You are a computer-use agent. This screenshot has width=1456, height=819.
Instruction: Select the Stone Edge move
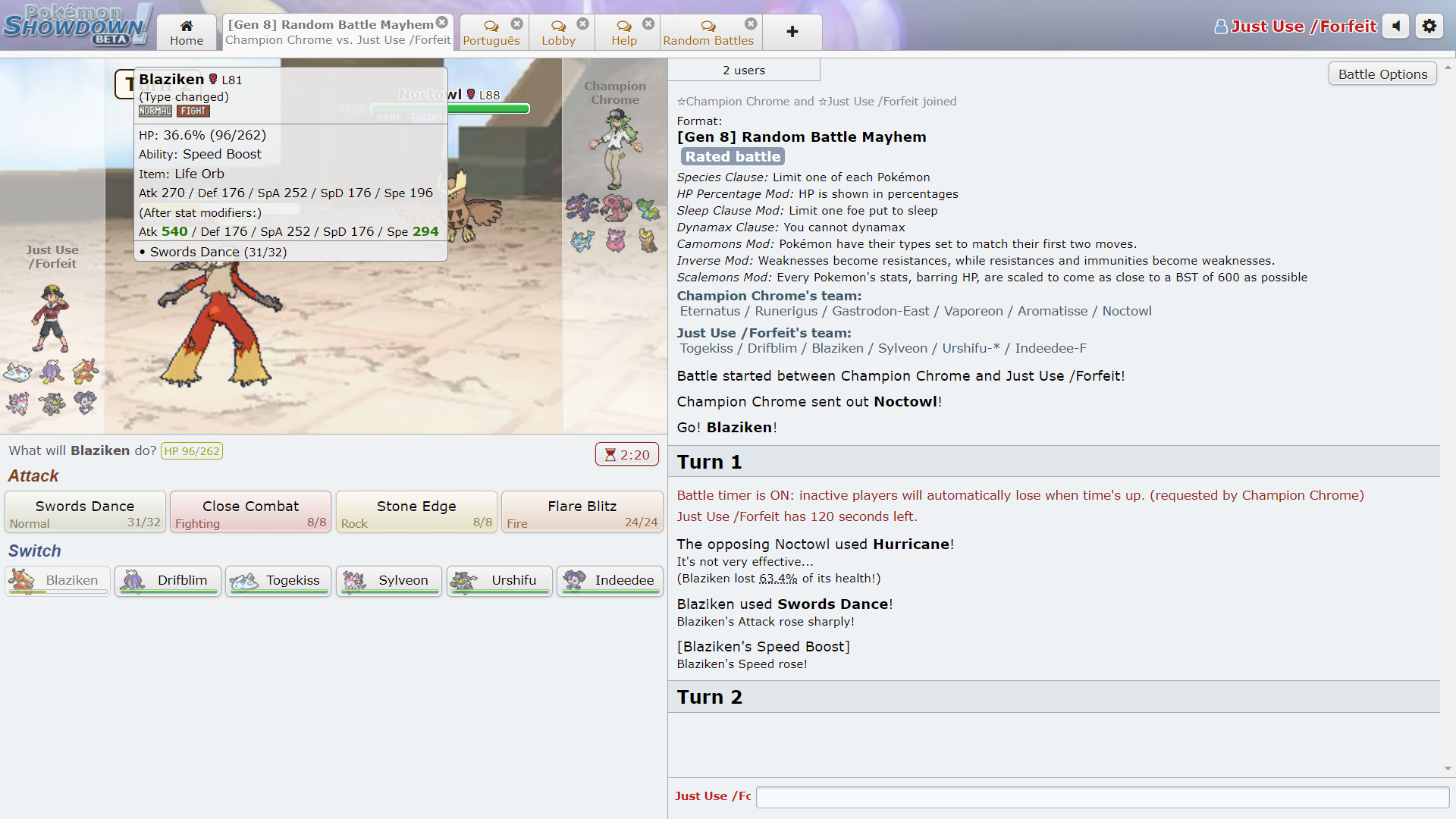pos(416,512)
